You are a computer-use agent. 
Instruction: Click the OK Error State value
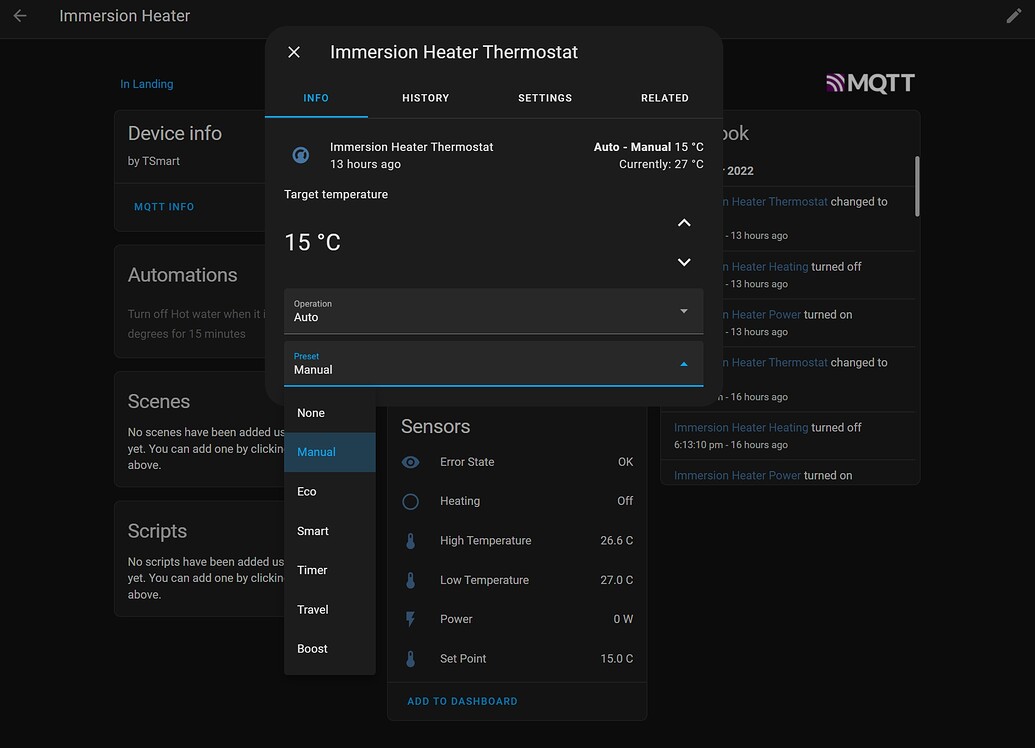click(x=625, y=462)
